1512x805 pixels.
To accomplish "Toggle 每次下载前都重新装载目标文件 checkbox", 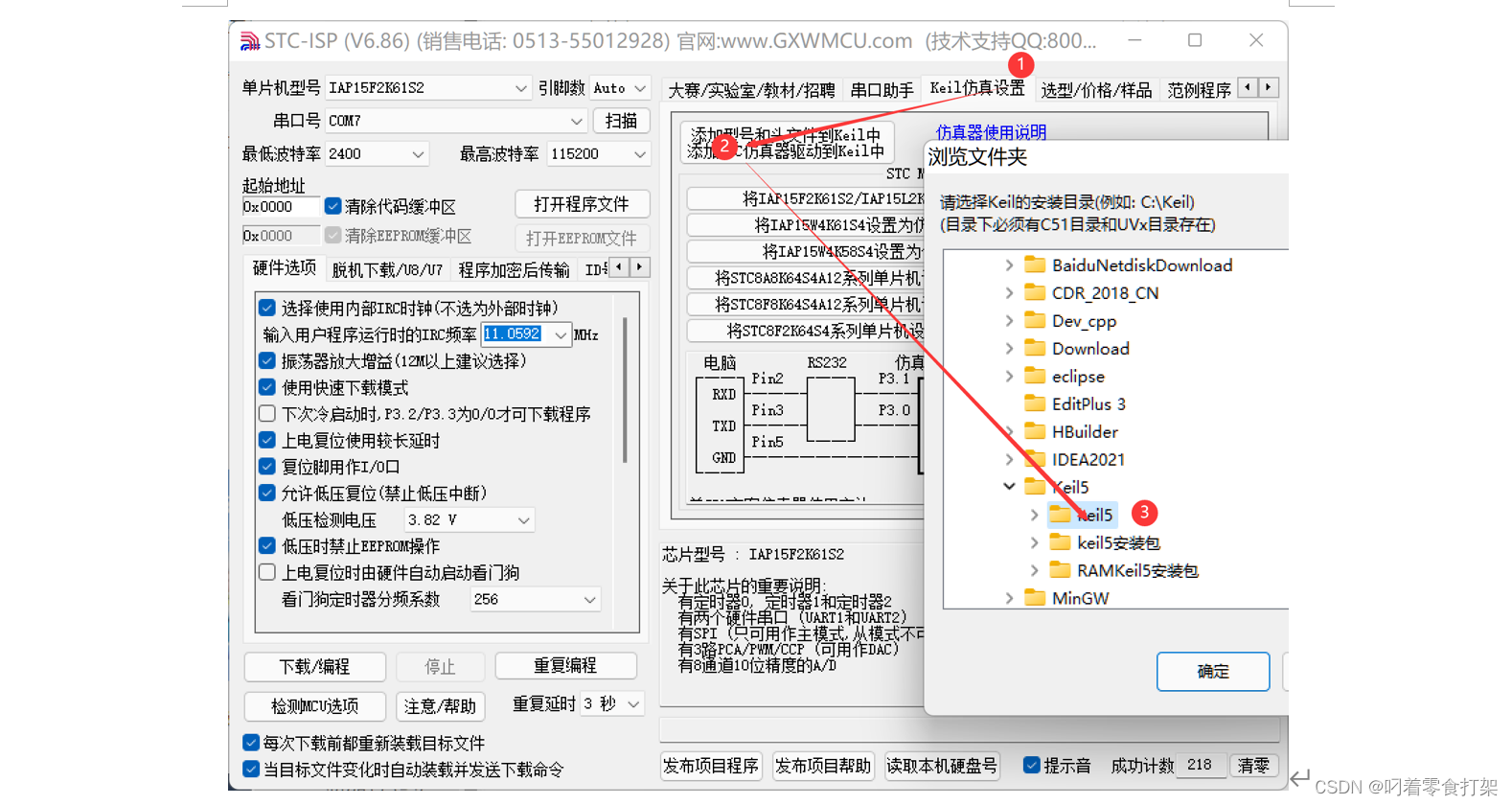I will (251, 743).
